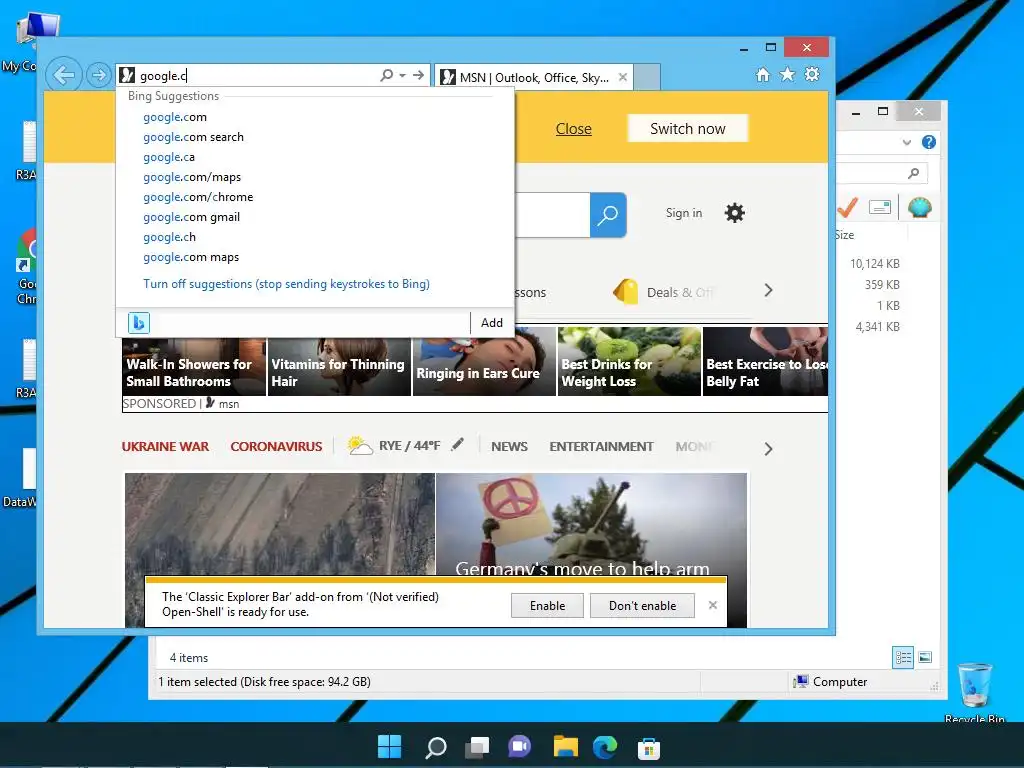
Task: Select suggestion google.com/chrome
Action: [198, 197]
